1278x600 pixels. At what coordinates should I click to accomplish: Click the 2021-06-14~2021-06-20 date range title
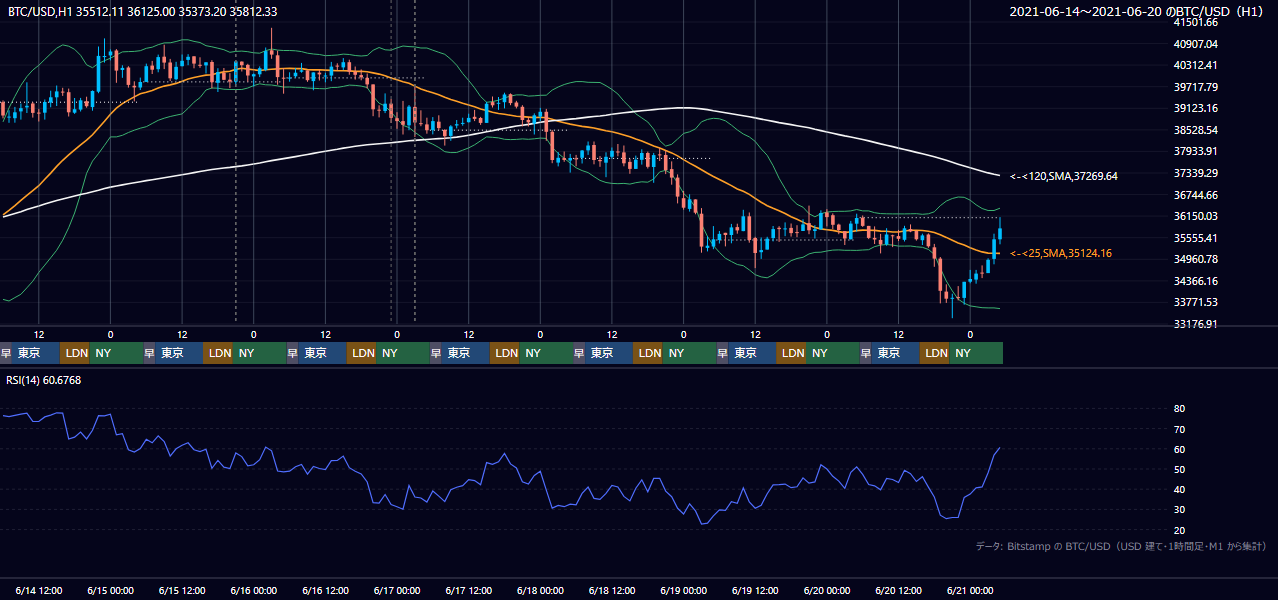[1138, 12]
